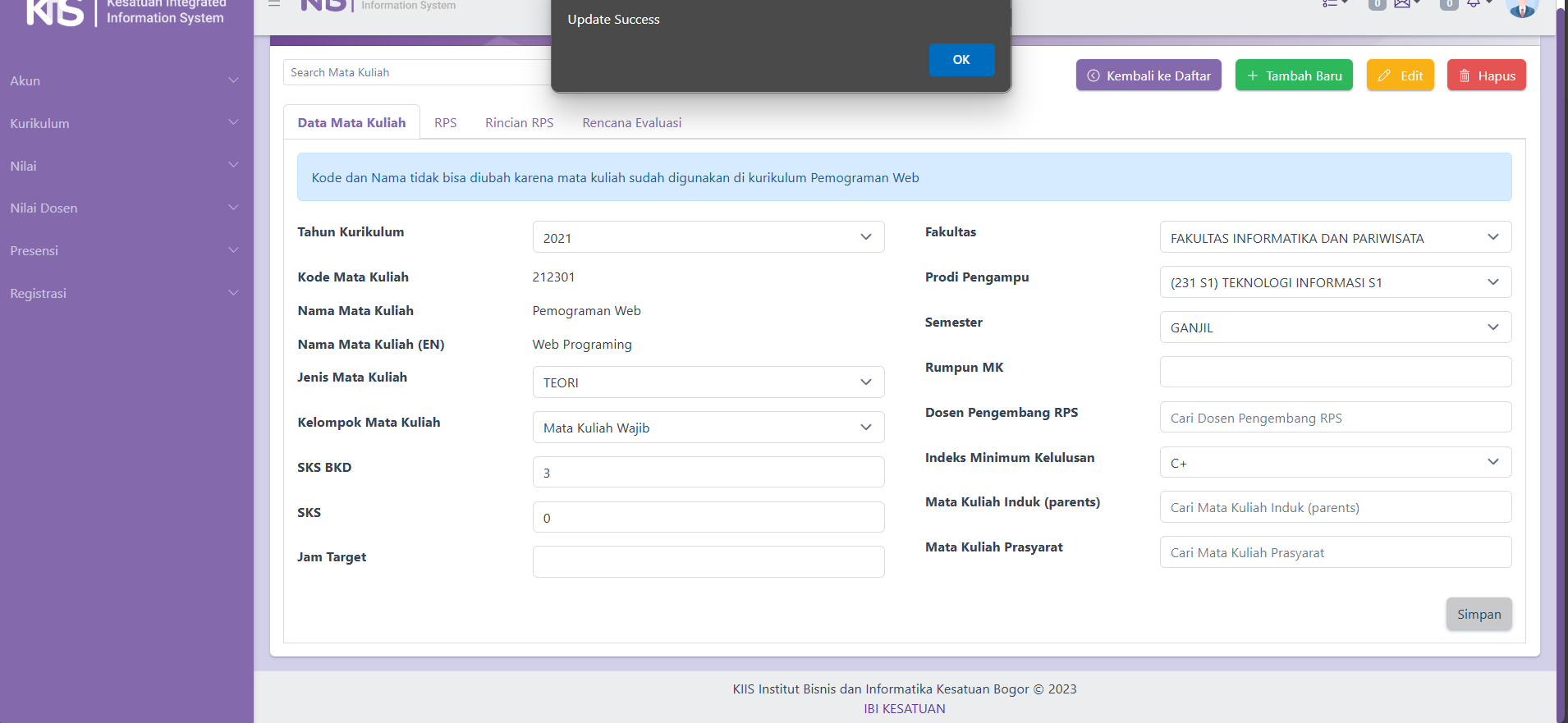Click the hamburger sidebar toggle icon
The width and height of the screenshot is (1568, 723).
pos(274,4)
